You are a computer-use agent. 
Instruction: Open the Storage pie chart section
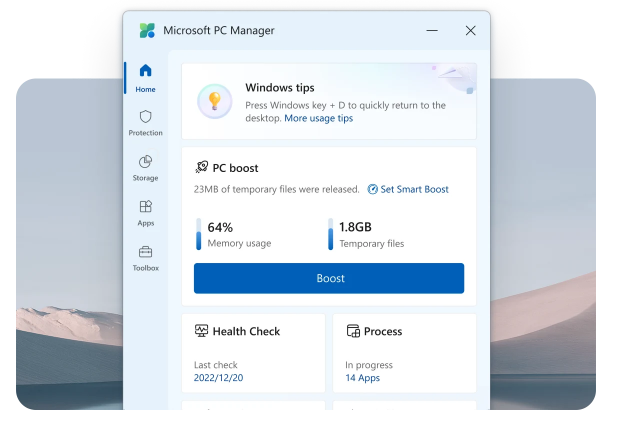pos(145,168)
